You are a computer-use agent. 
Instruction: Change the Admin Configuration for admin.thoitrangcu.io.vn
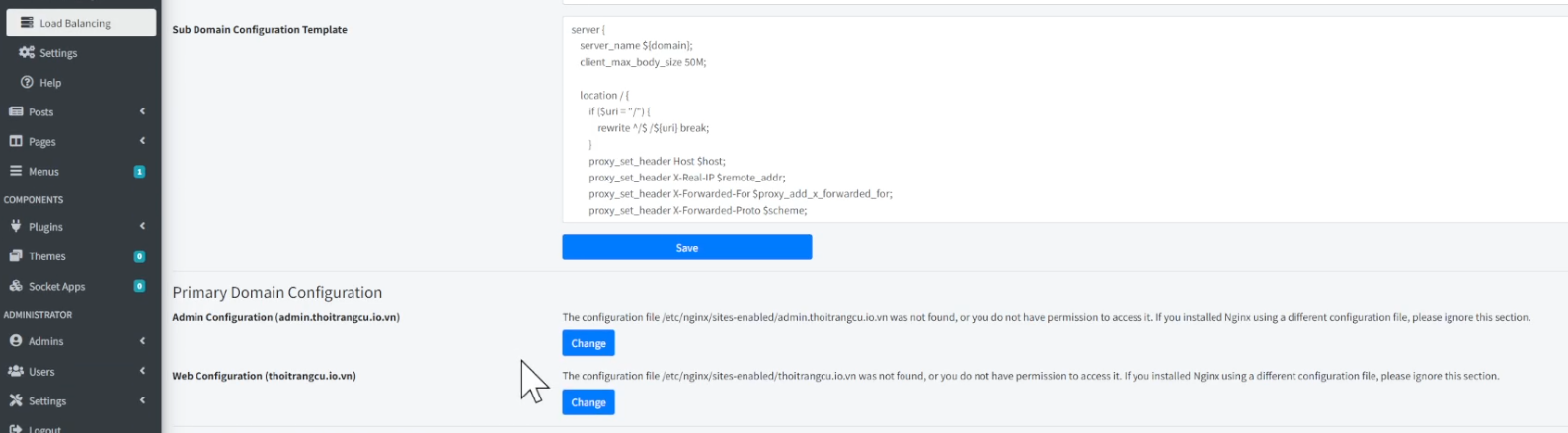588,343
